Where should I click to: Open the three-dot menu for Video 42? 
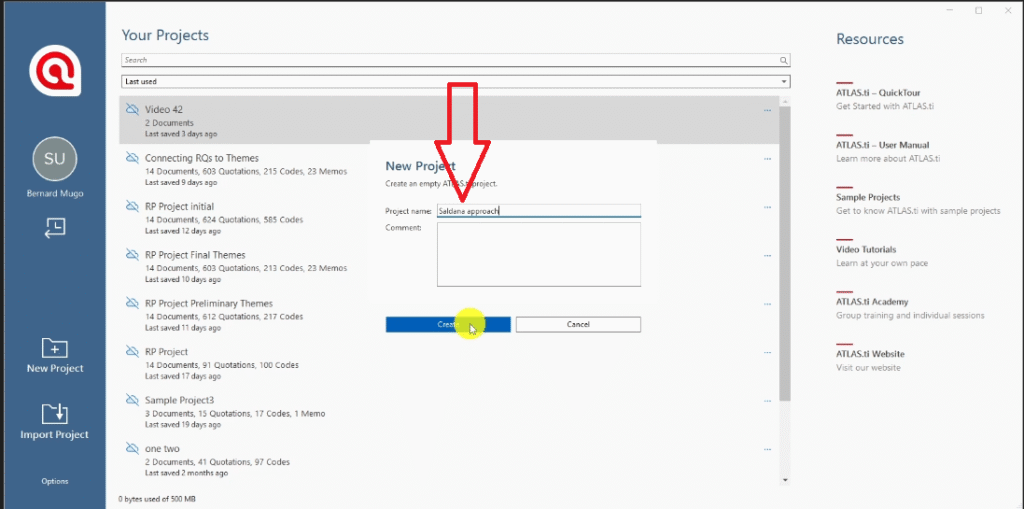pyautogui.click(x=767, y=110)
